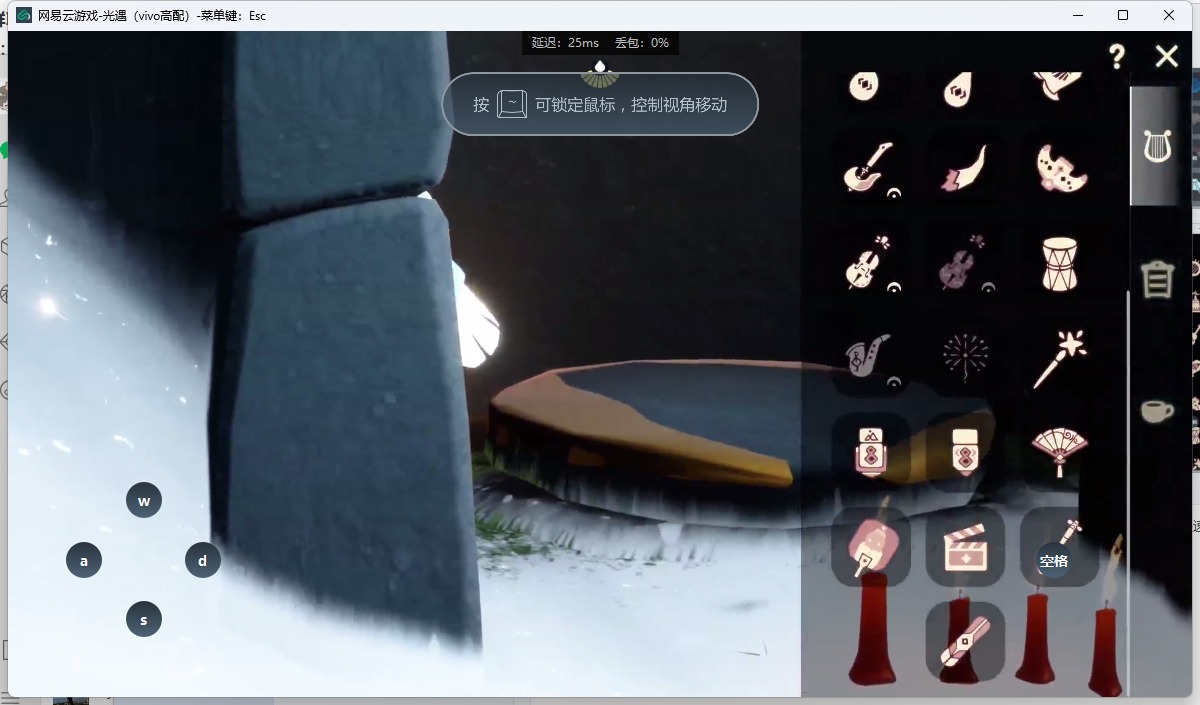Click the D move right key
The image size is (1200, 705).
[203, 560]
